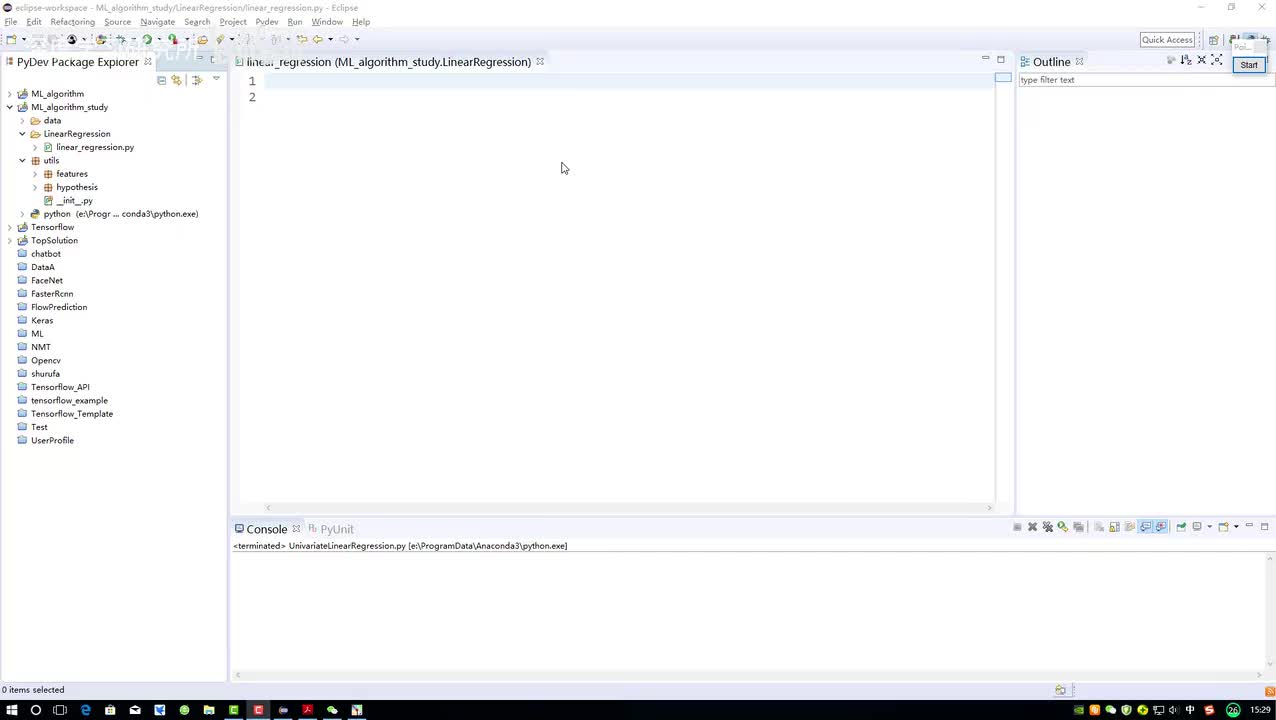This screenshot has width=1276, height=720.
Task: Switch to the PyUnit tab
Action: coord(331,529)
